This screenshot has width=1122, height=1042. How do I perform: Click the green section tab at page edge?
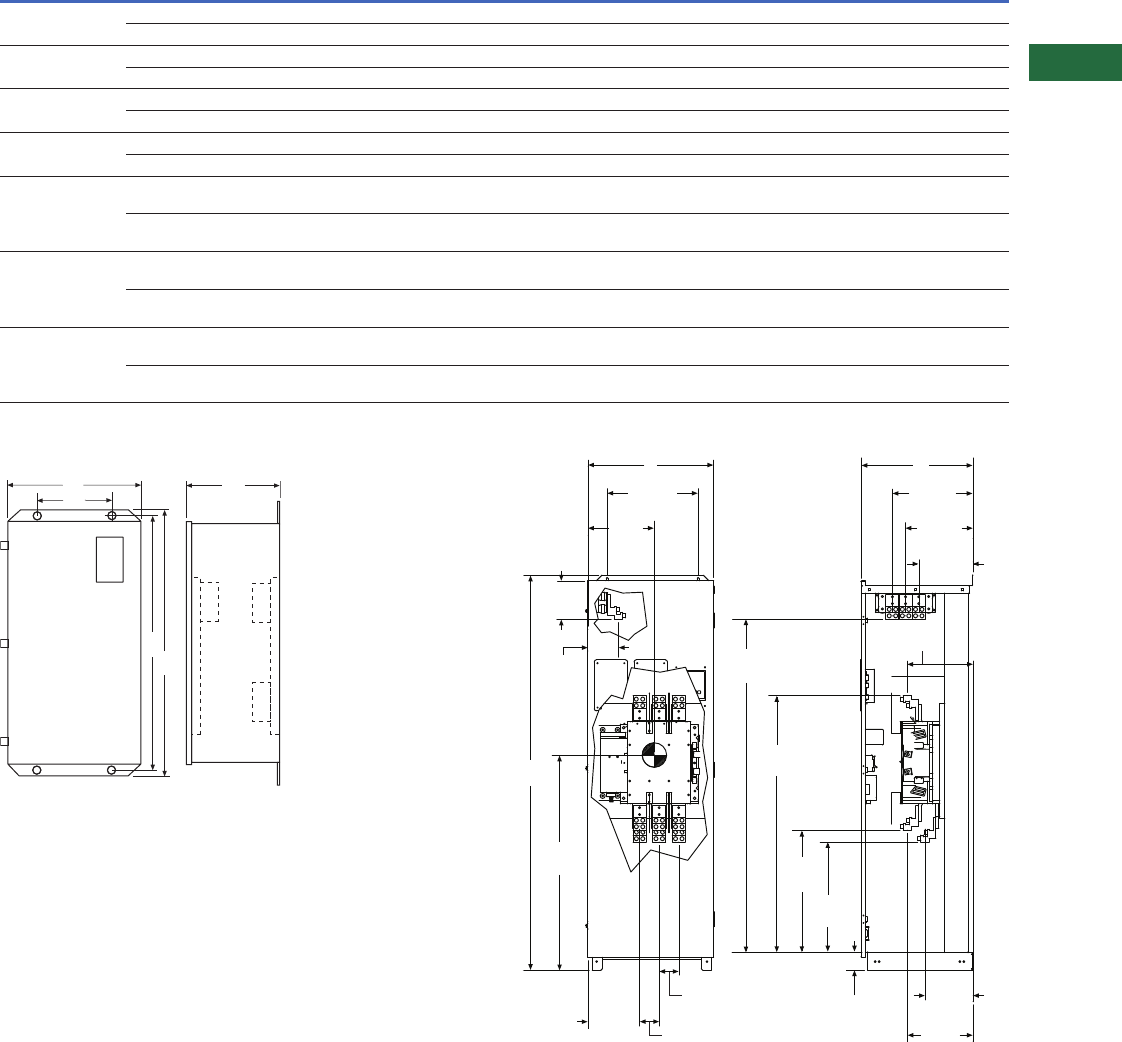coord(1075,62)
